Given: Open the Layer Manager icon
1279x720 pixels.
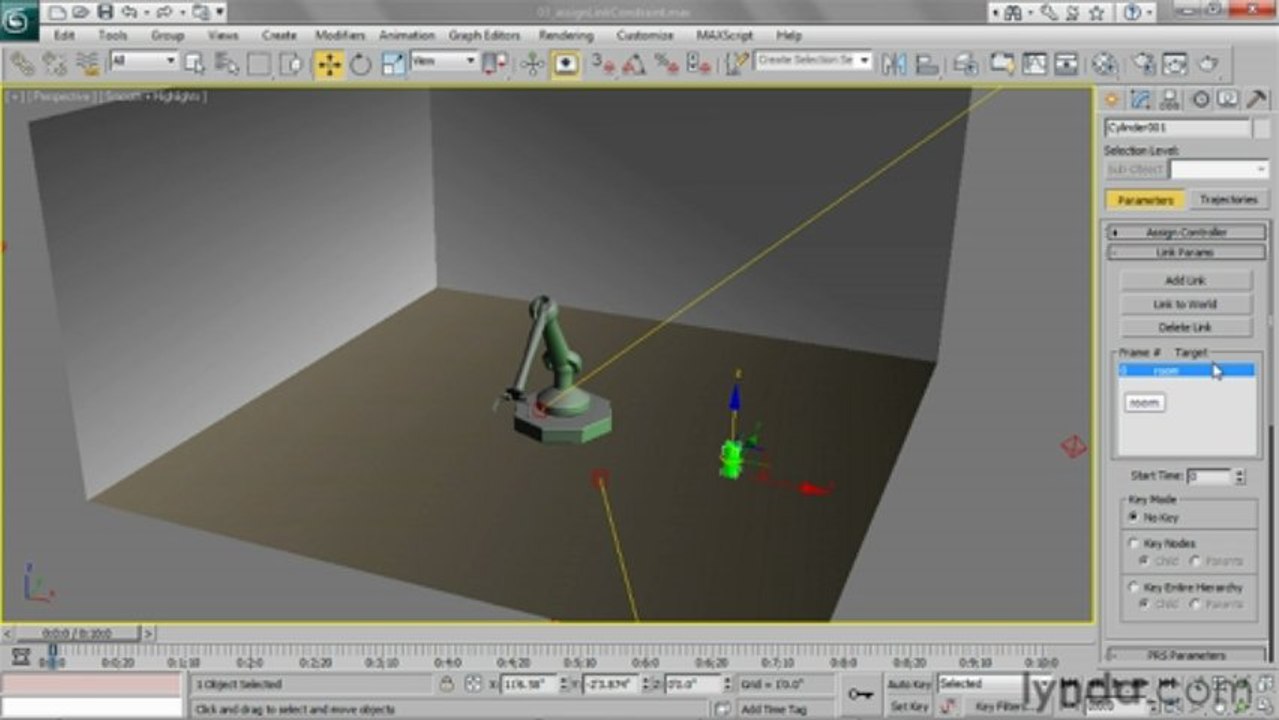Looking at the screenshot, I should (965, 64).
